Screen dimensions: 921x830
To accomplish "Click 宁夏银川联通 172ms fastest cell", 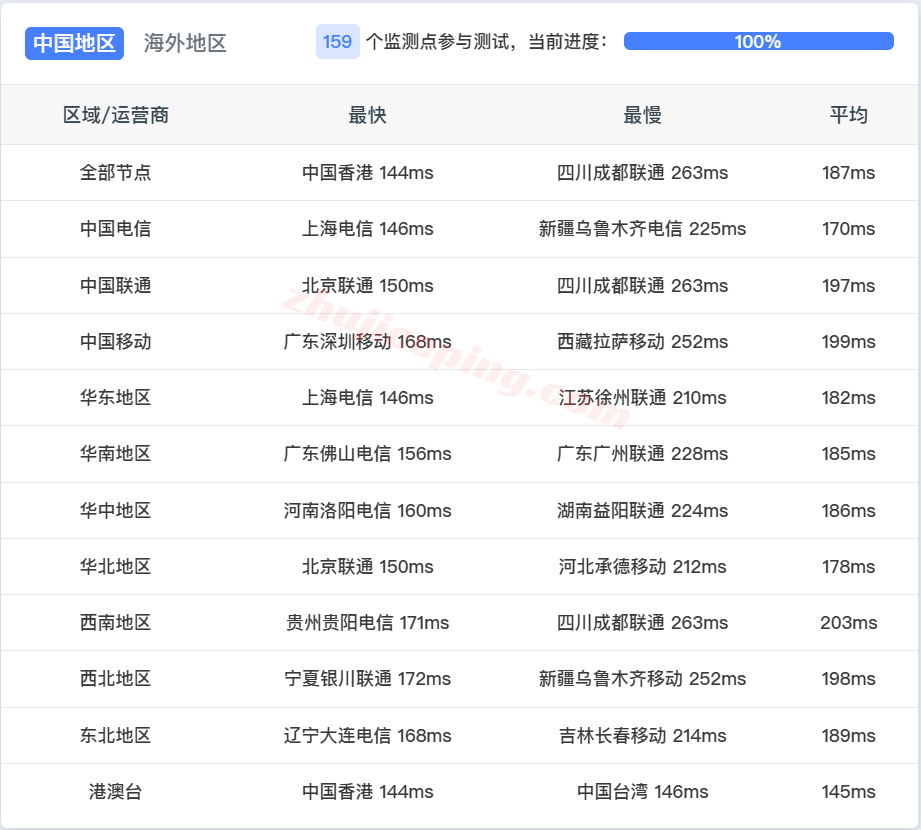I will [x=368, y=678].
